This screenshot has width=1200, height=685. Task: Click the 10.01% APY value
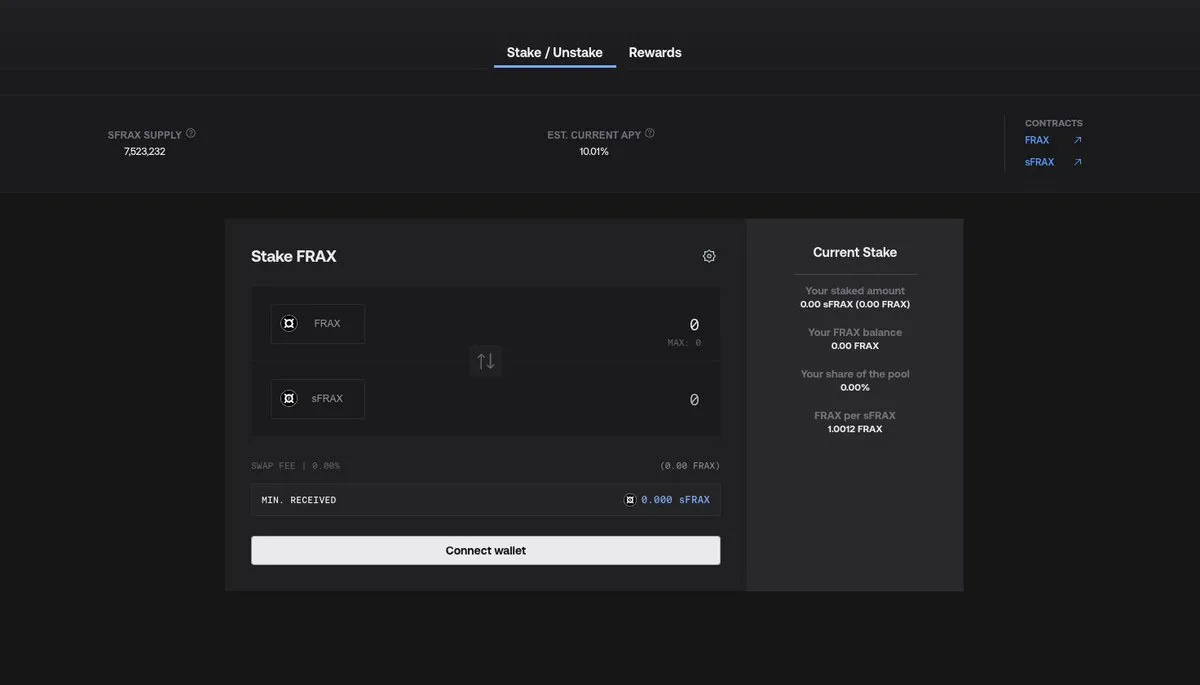(x=594, y=151)
